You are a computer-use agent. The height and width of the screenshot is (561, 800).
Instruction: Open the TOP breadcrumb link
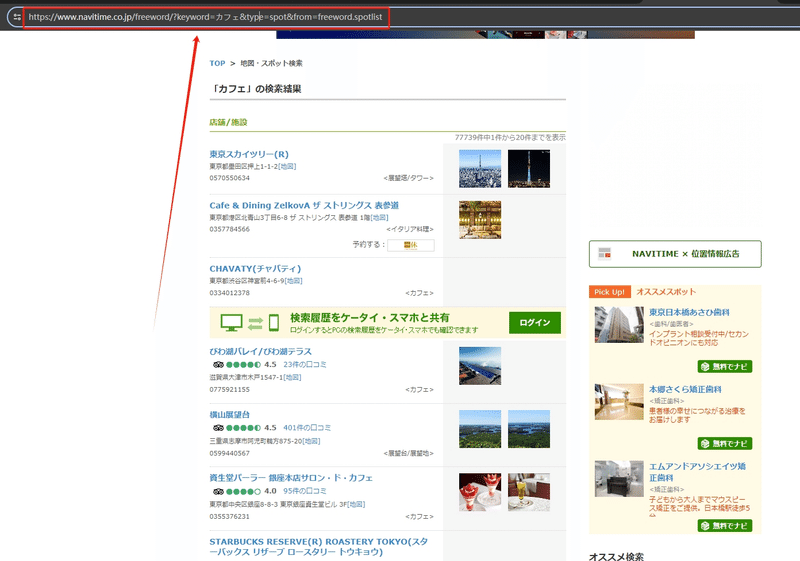(x=217, y=63)
